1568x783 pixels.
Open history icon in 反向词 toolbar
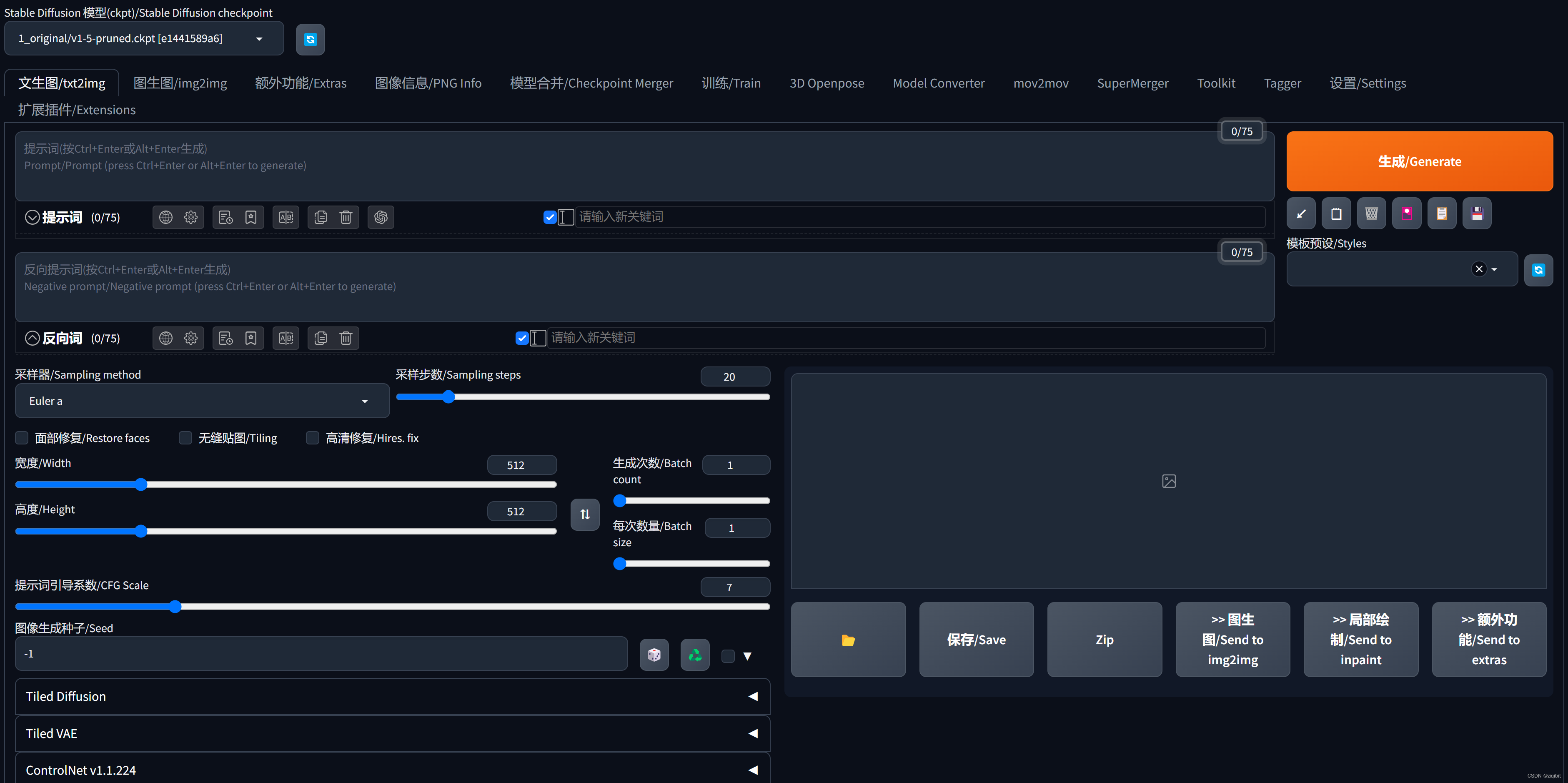(226, 338)
